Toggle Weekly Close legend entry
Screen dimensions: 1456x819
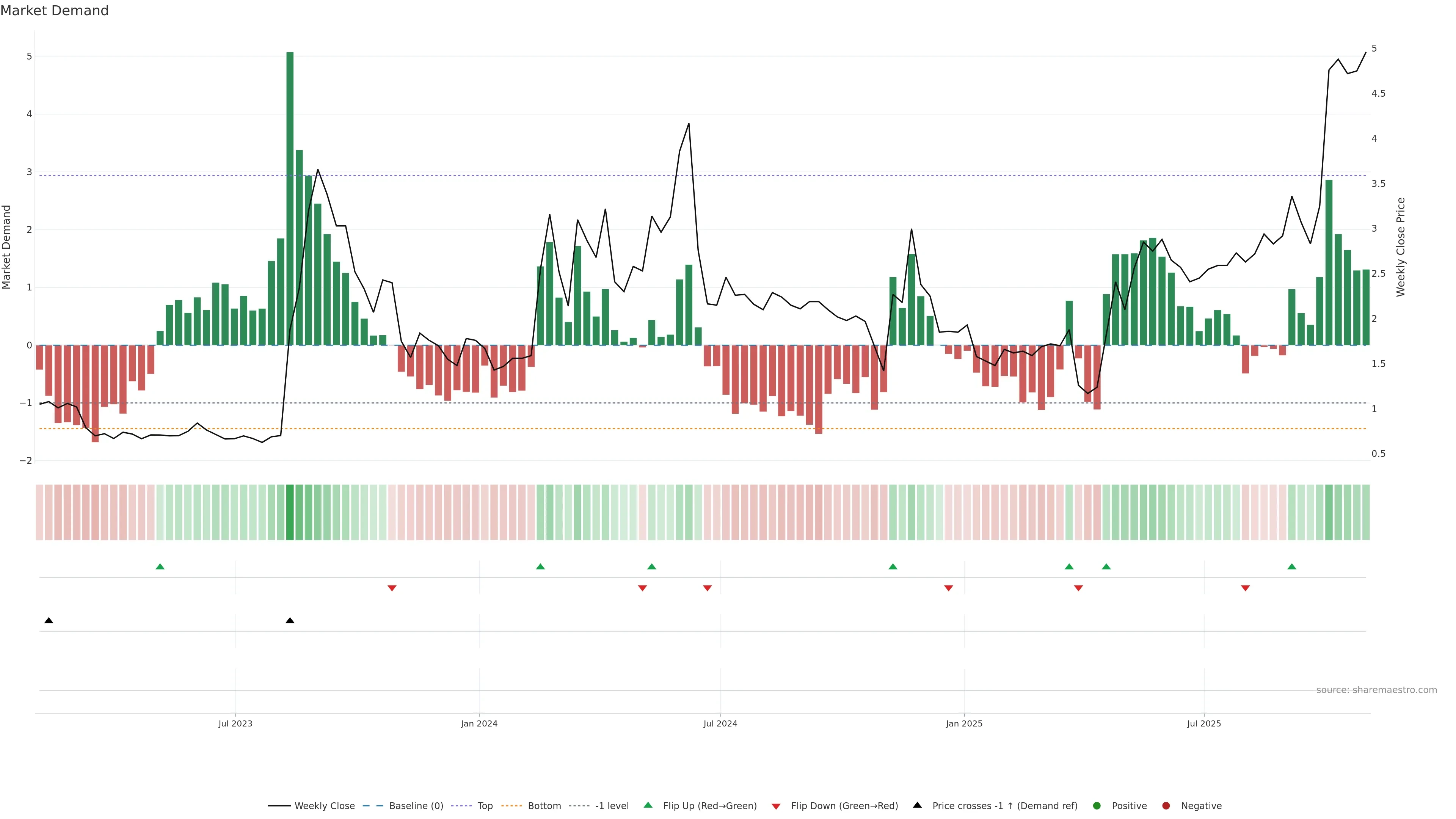coord(325,805)
